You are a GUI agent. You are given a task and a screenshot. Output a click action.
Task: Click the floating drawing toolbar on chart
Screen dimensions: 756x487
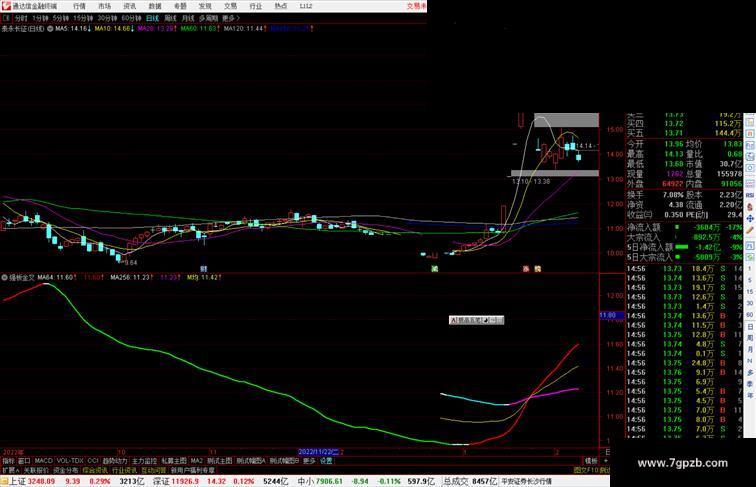coord(476,320)
